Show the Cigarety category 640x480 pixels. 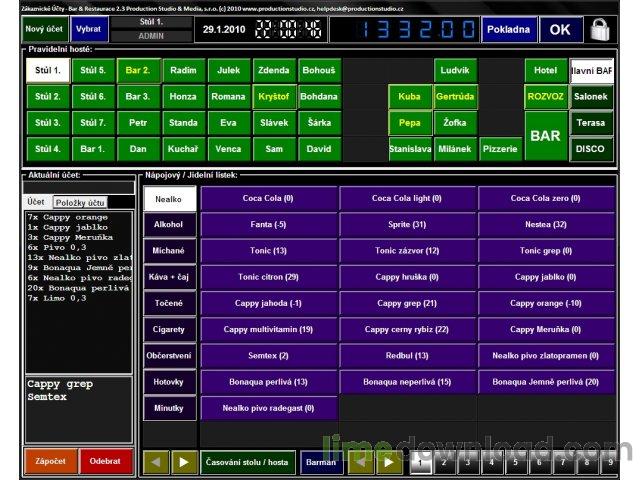point(168,329)
